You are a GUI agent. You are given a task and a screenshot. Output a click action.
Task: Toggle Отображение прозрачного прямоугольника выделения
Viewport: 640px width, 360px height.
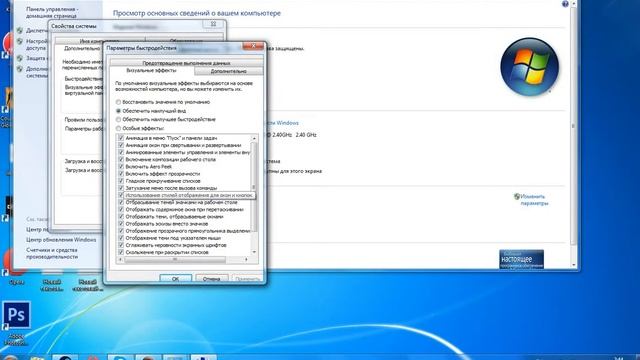(x=121, y=231)
